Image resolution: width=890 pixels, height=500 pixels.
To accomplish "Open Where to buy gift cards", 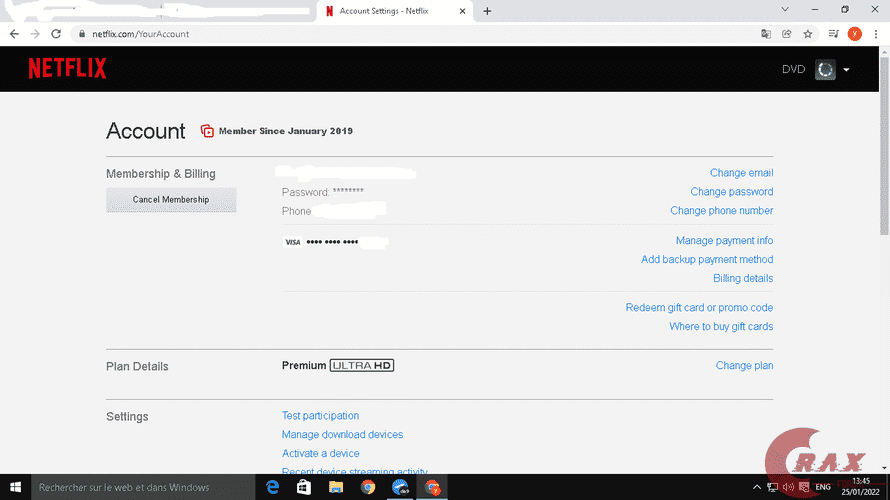I will click(721, 326).
